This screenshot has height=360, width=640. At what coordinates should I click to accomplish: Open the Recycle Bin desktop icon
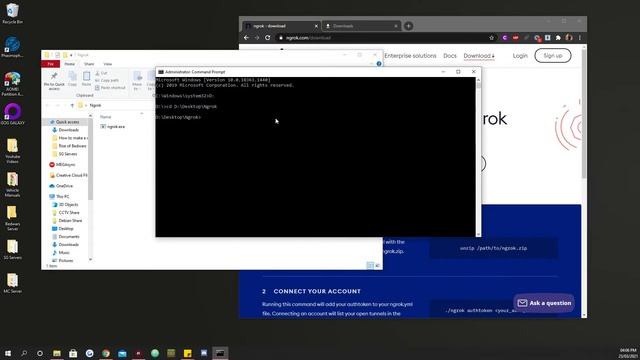pos(12,13)
